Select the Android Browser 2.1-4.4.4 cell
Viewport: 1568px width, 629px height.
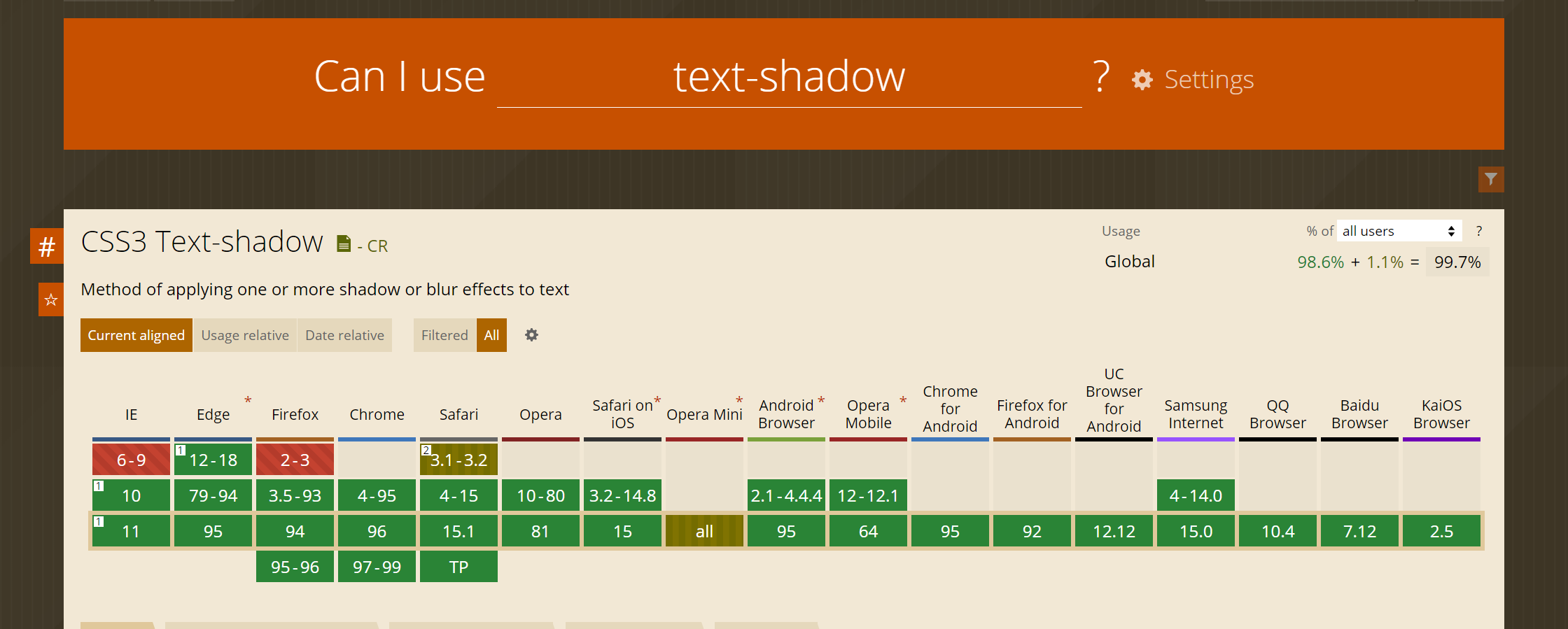coord(786,495)
